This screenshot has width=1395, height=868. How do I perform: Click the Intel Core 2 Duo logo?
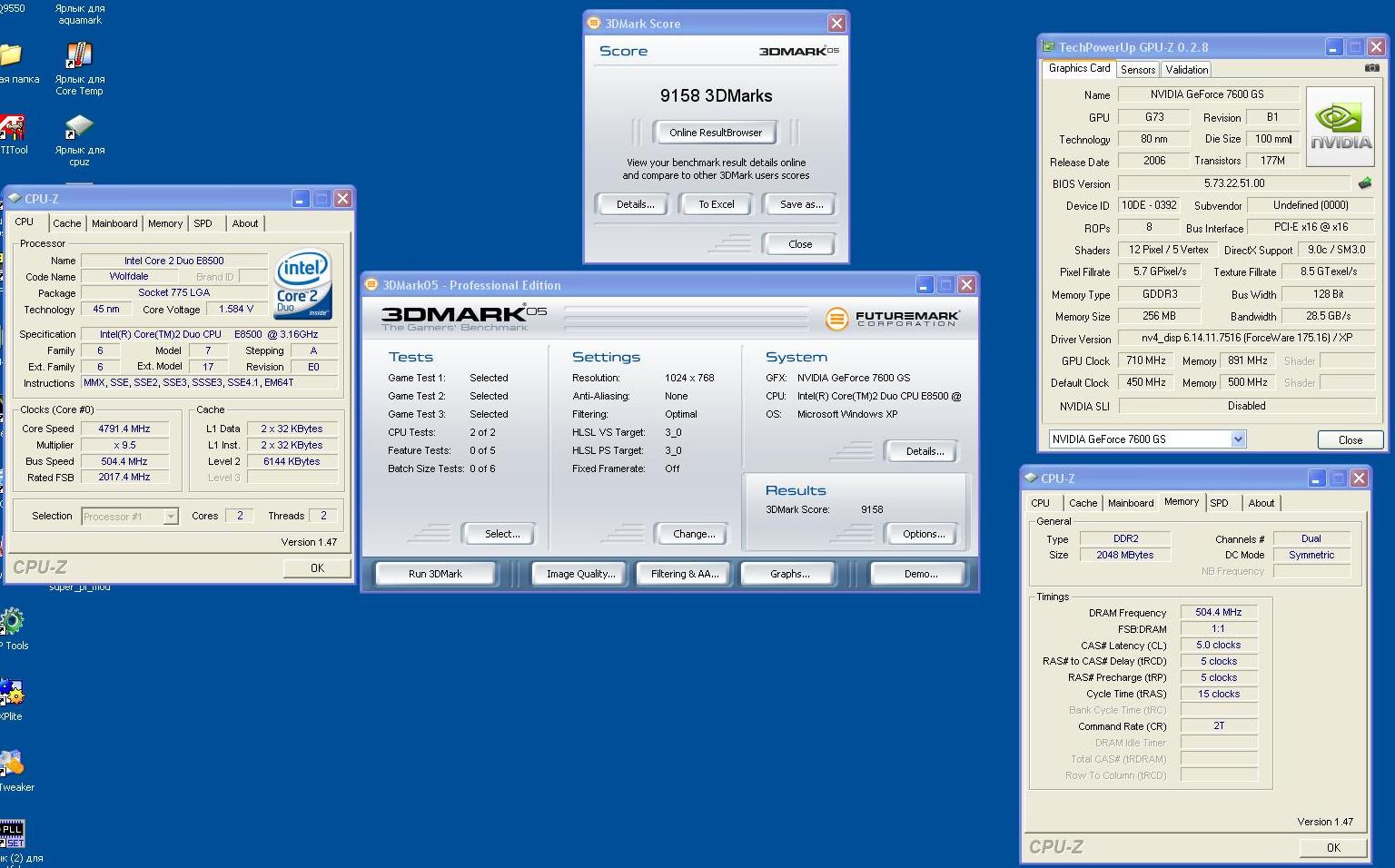302,284
